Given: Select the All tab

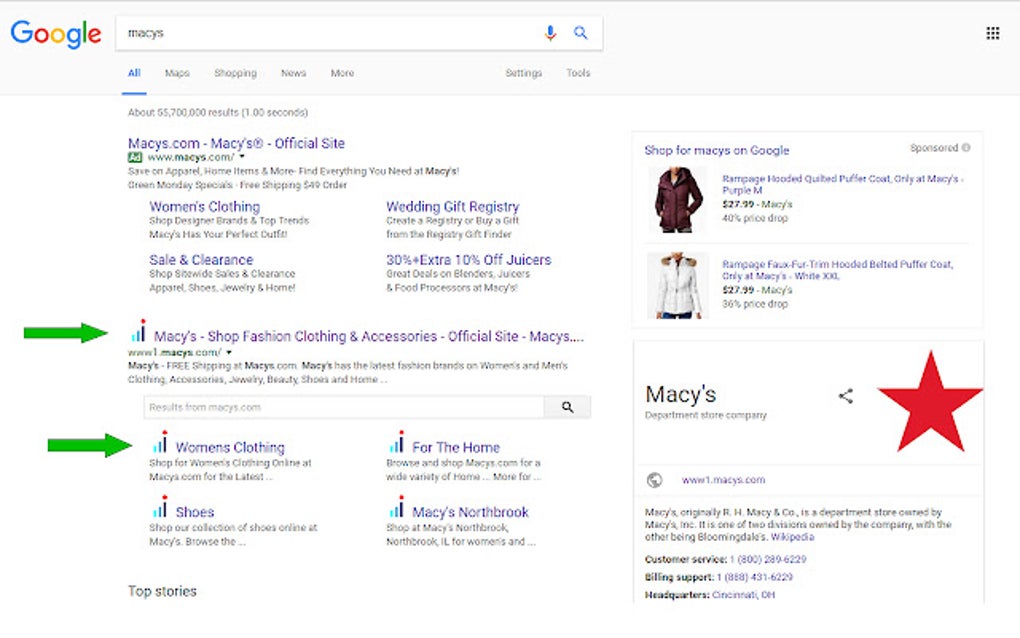Looking at the screenshot, I should [134, 73].
